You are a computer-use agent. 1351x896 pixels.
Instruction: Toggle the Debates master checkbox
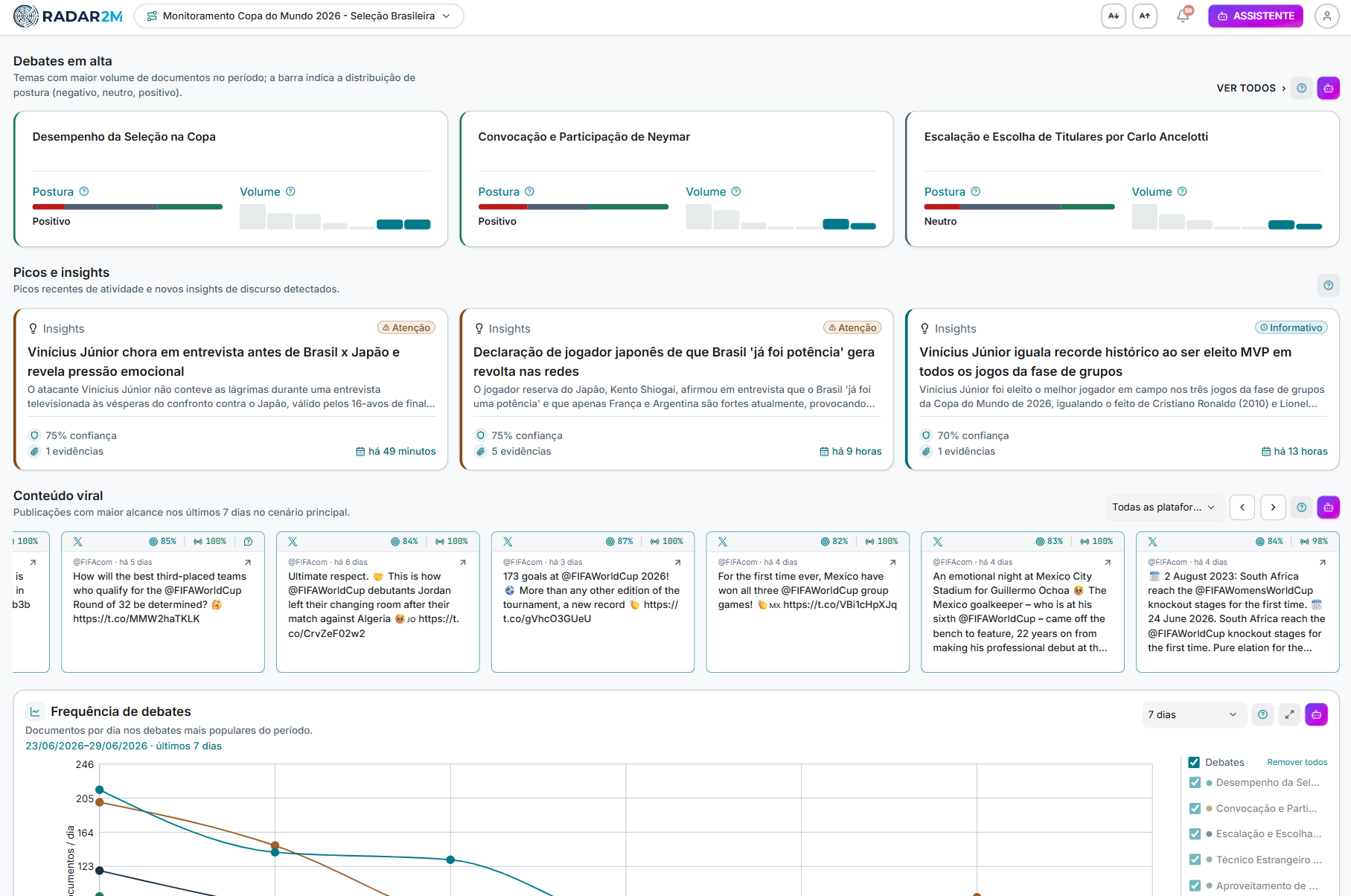(1195, 762)
